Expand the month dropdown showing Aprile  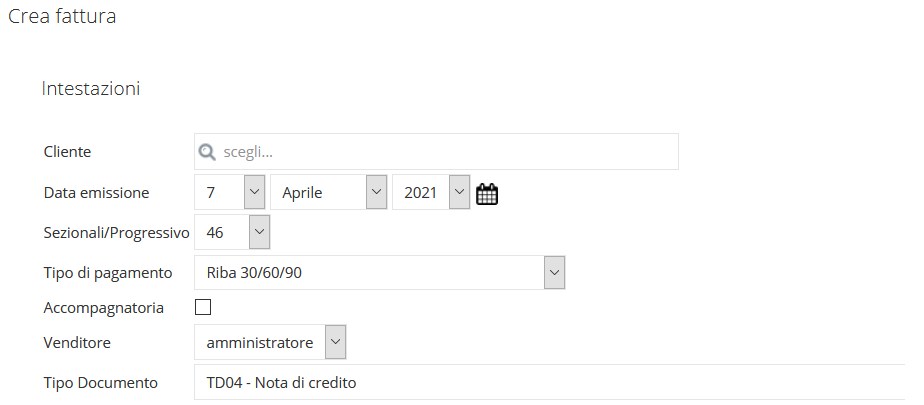pos(329,192)
